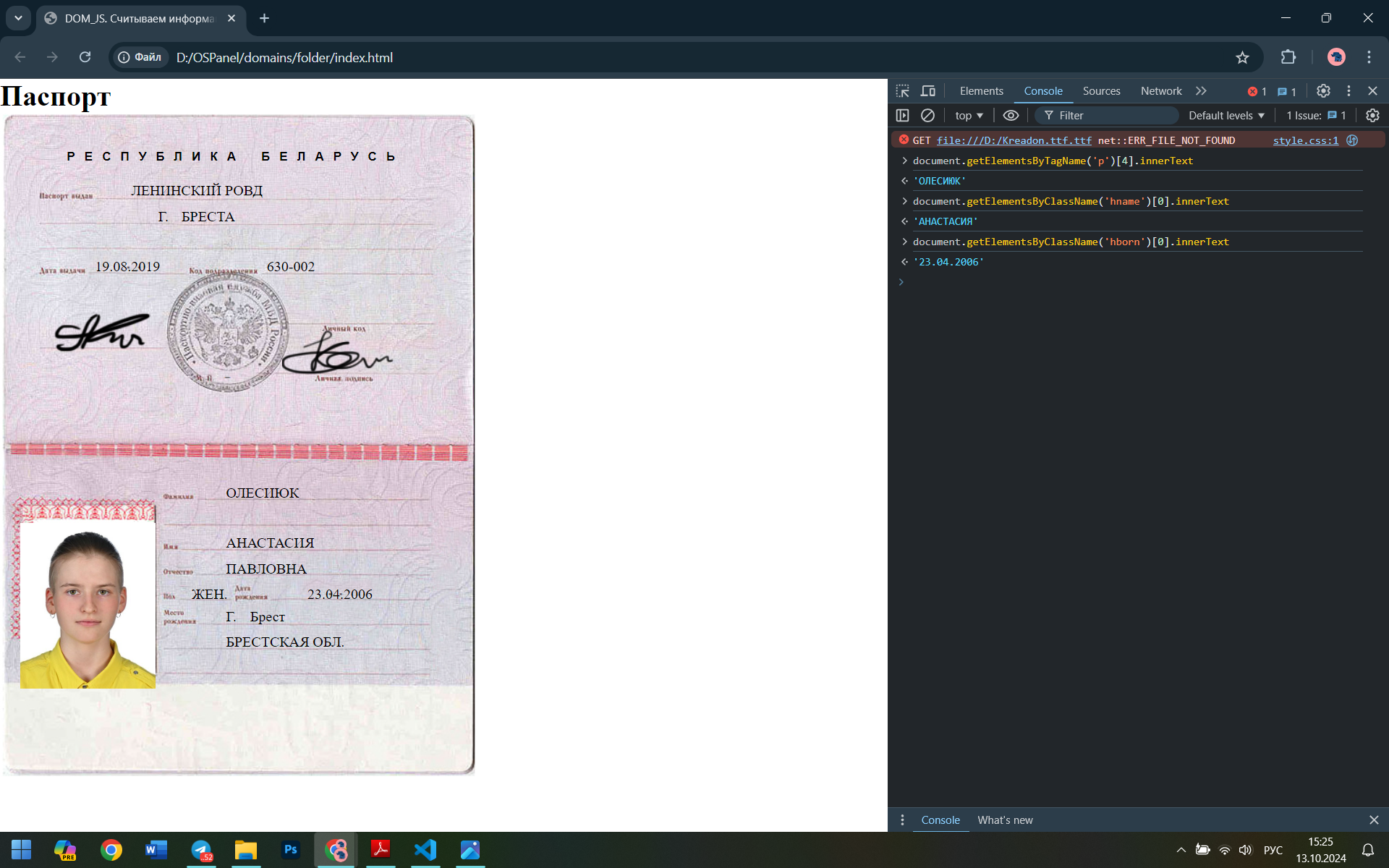The width and height of the screenshot is (1389, 868).
Task: Reload the page using refresh button
Action: (x=85, y=58)
